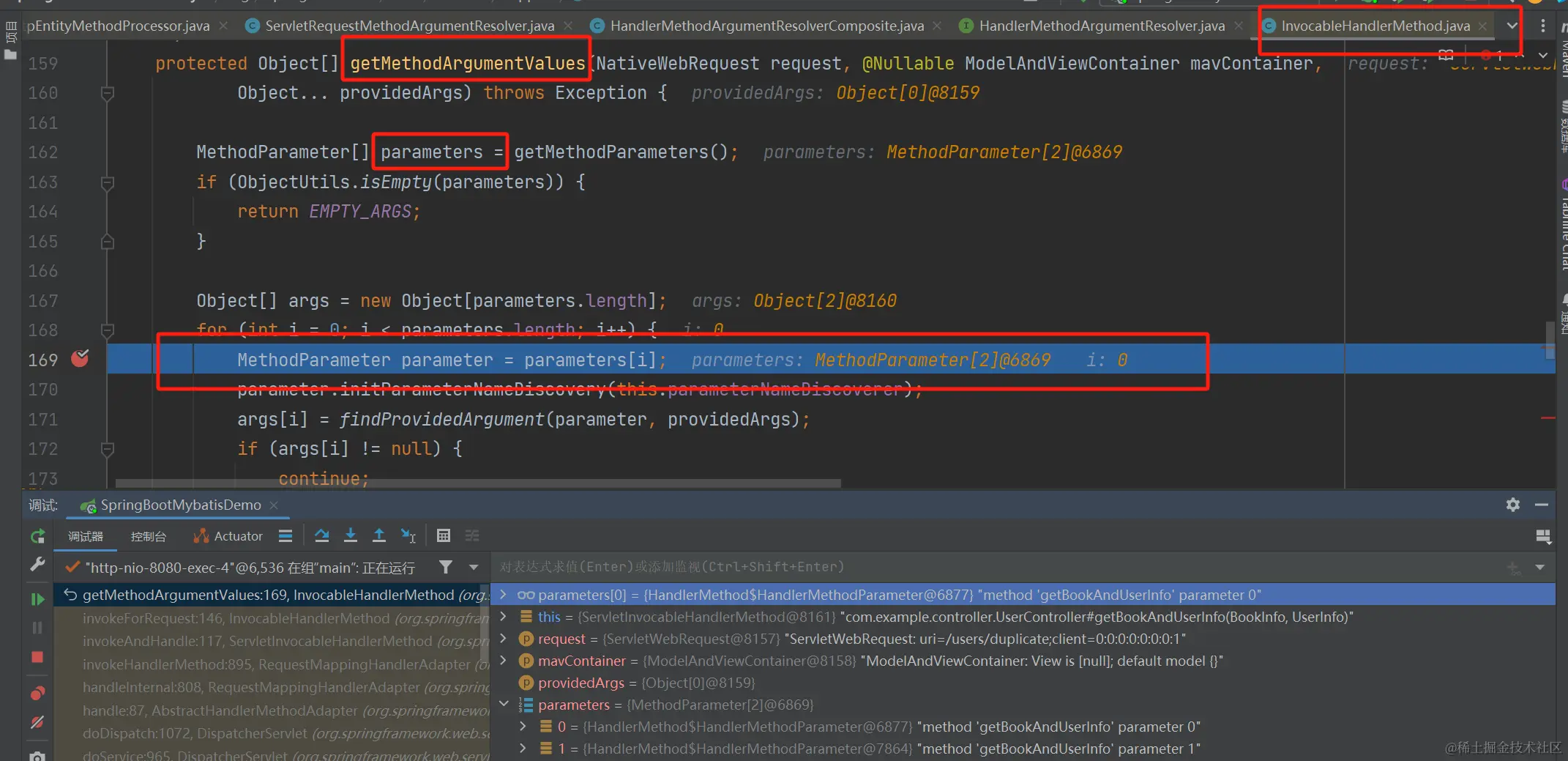The width and height of the screenshot is (1568, 761).
Task: Collapse the parameters array node
Action: click(x=504, y=705)
